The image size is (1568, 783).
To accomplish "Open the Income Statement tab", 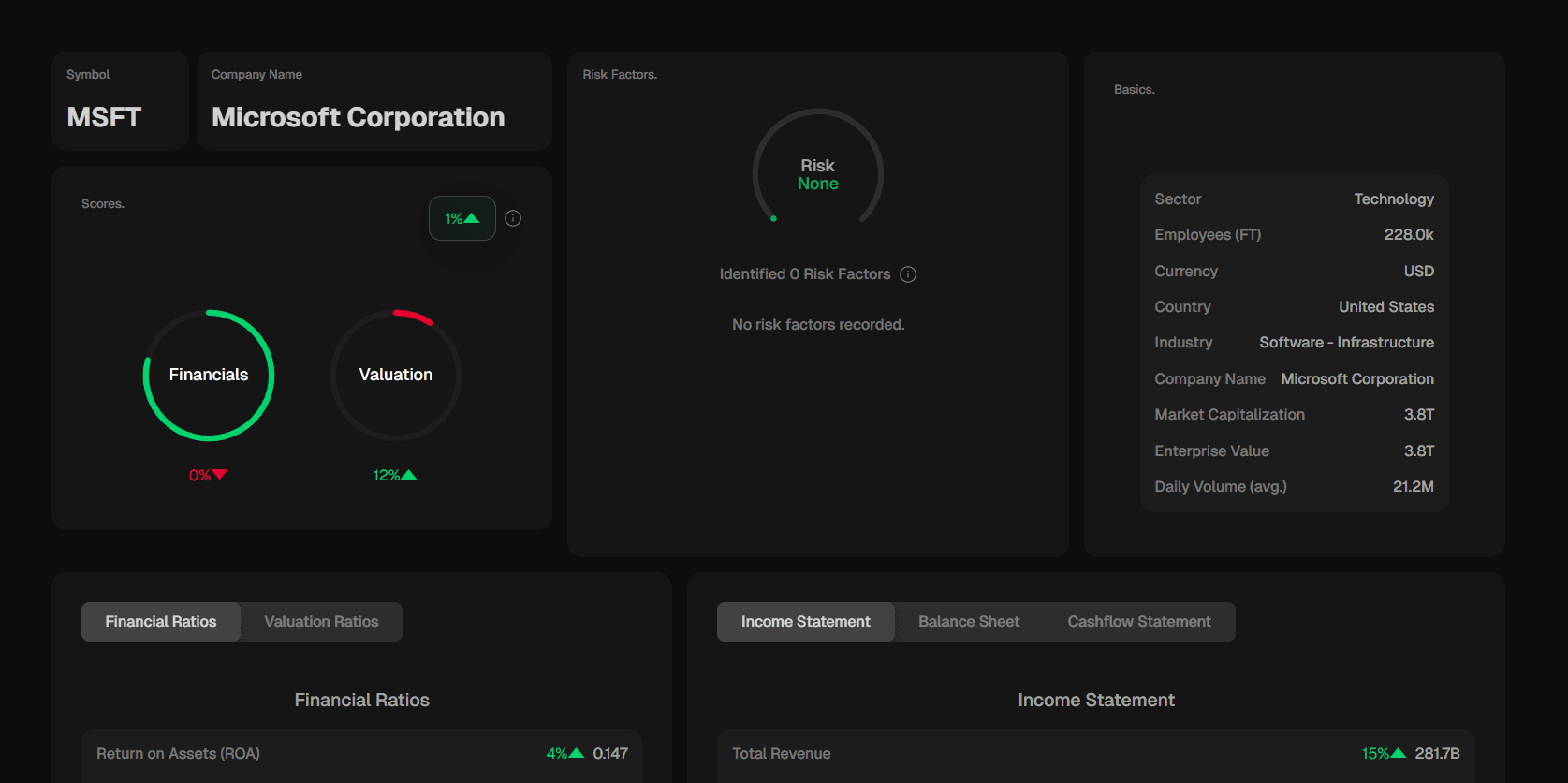I will pyautogui.click(x=806, y=622).
